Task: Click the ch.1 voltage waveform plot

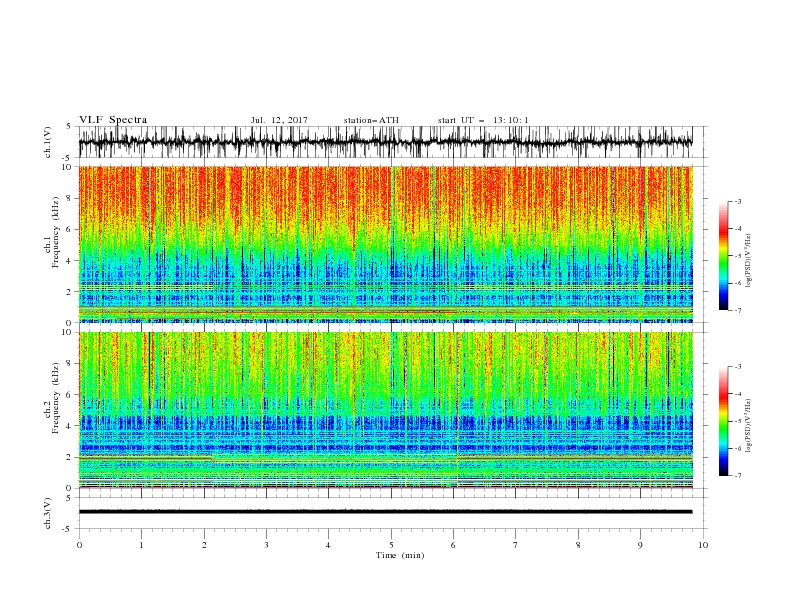Action: click(385, 142)
